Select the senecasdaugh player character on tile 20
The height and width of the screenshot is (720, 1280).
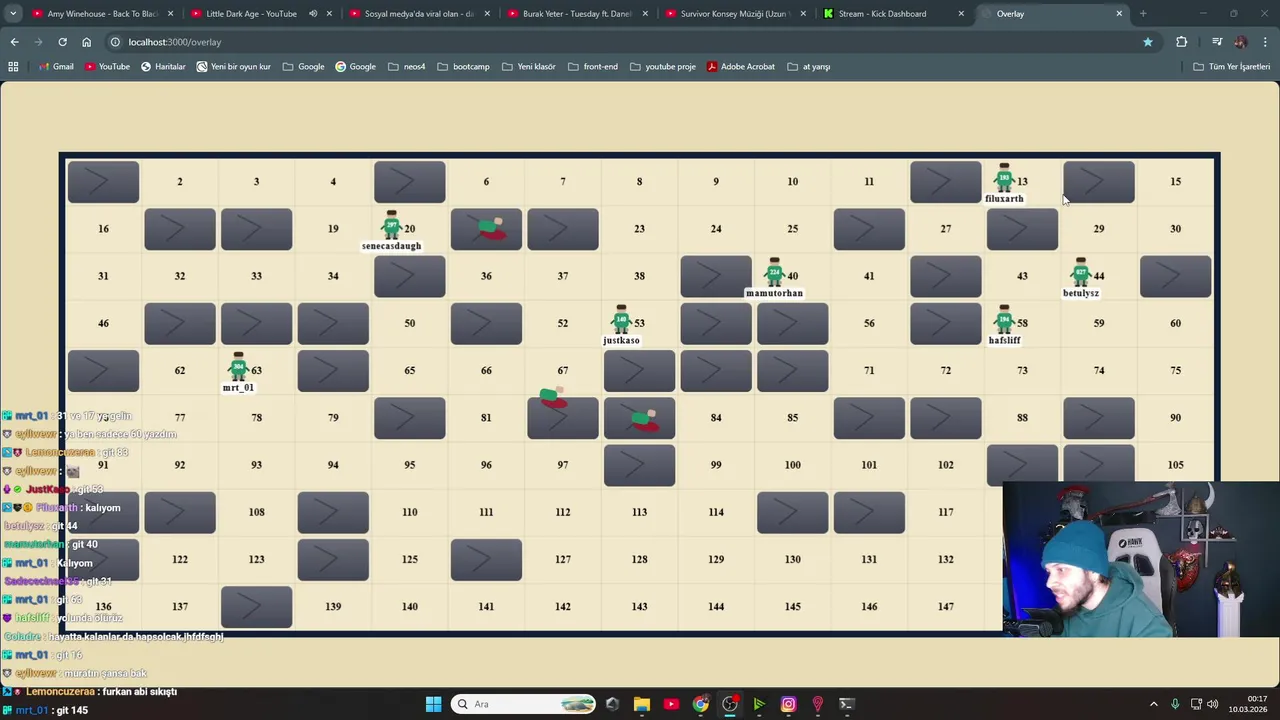pyautogui.click(x=392, y=226)
